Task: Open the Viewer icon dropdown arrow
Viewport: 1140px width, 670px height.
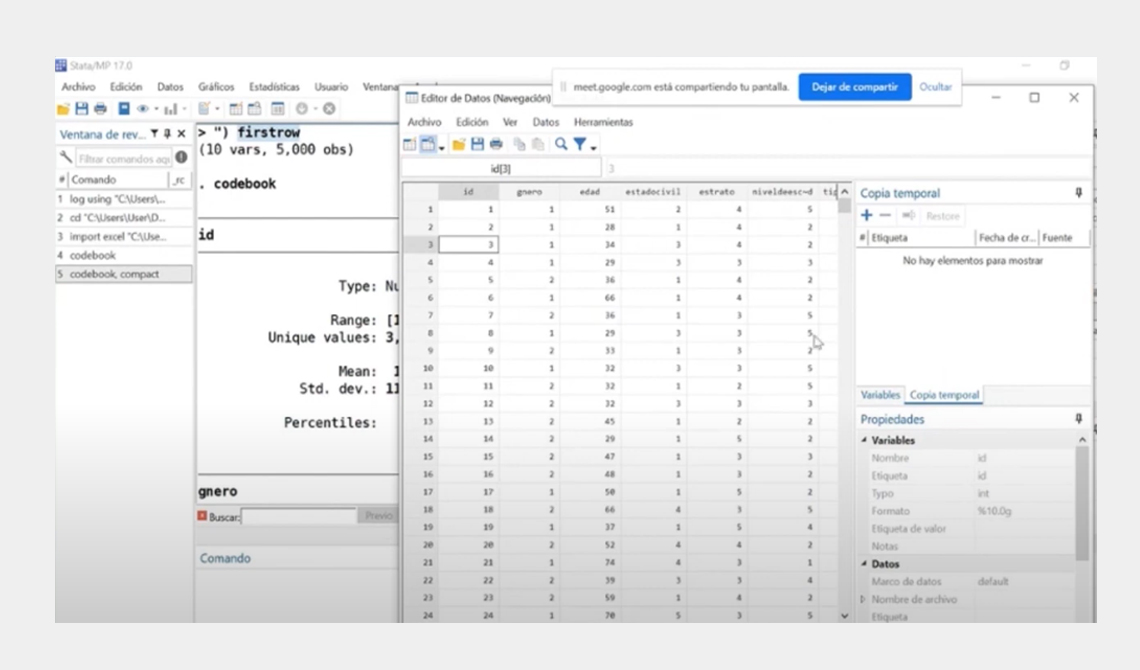Action: pyautogui.click(x=156, y=110)
